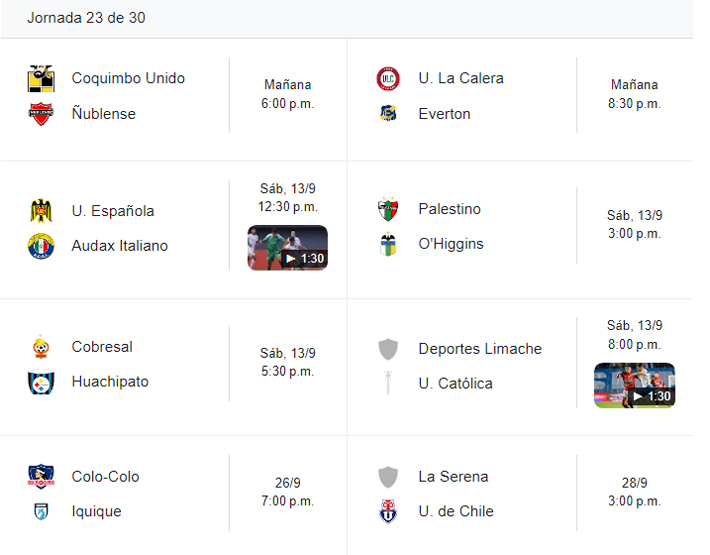This screenshot has width=710, height=555.
Task: Open the Everton team name link
Action: pos(444,114)
